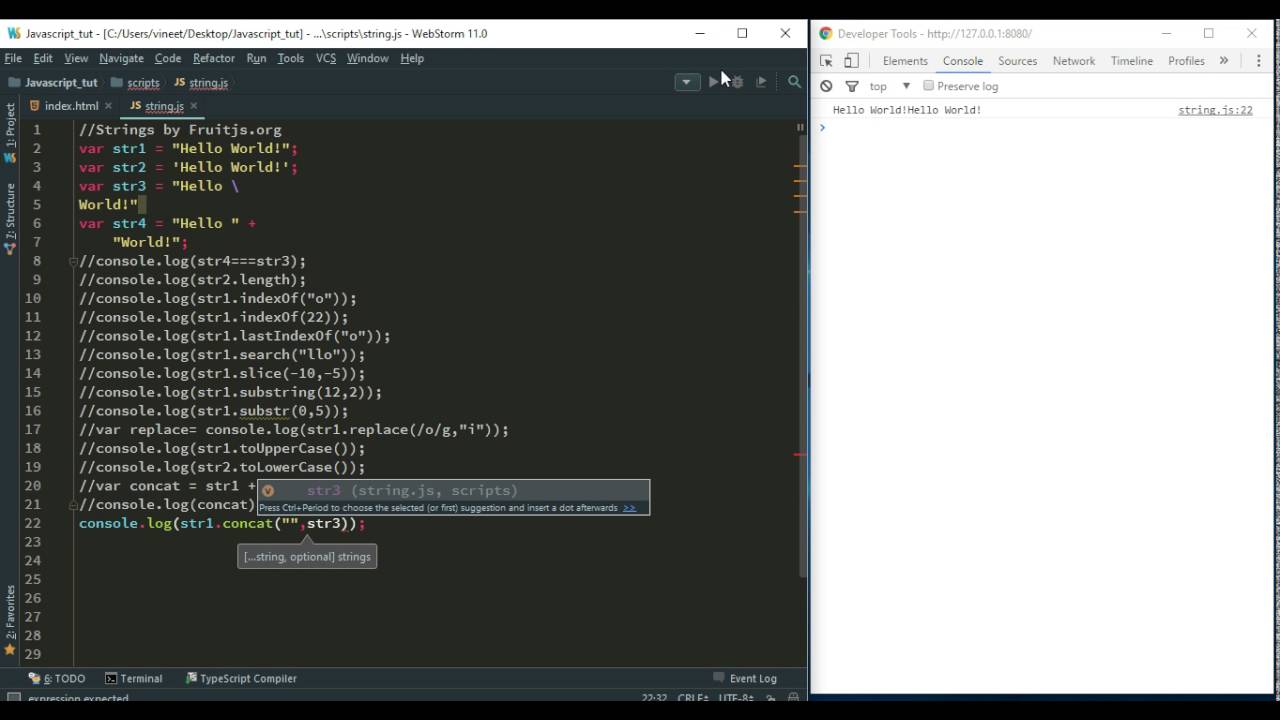Open Search Everywhere magnifier in WebStorm

(x=794, y=82)
